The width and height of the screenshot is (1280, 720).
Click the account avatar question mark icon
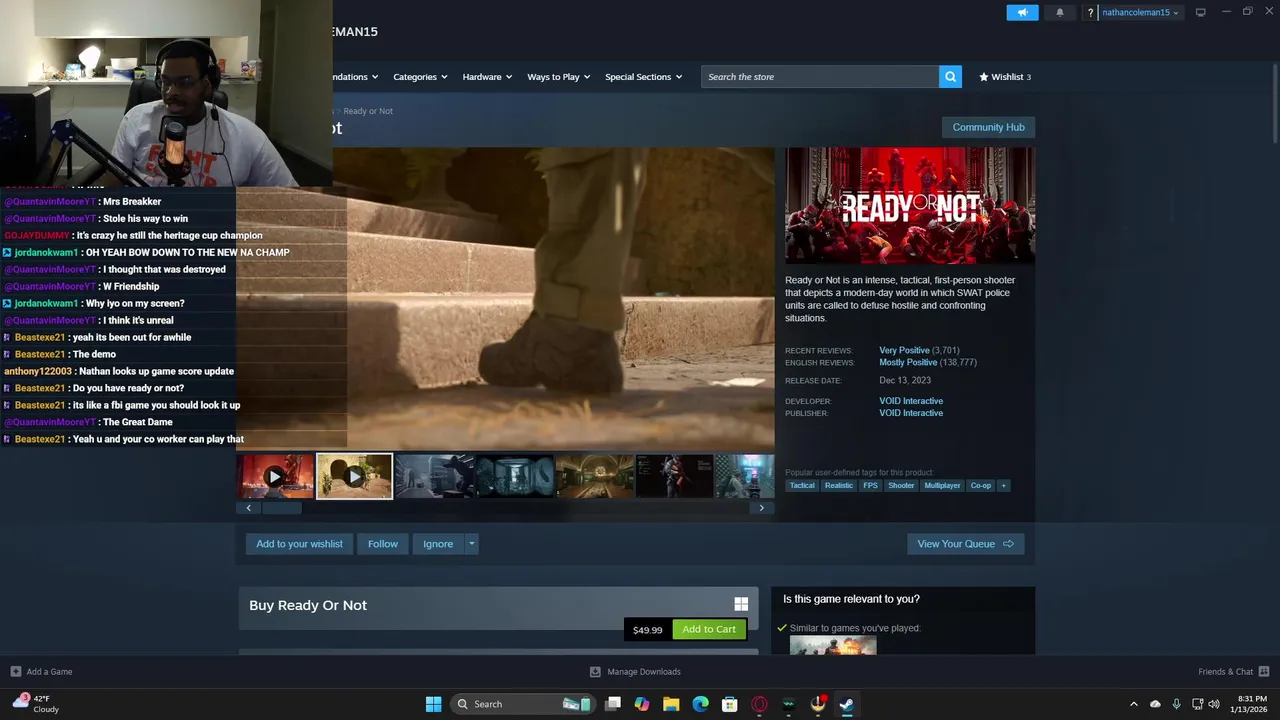pos(1089,13)
